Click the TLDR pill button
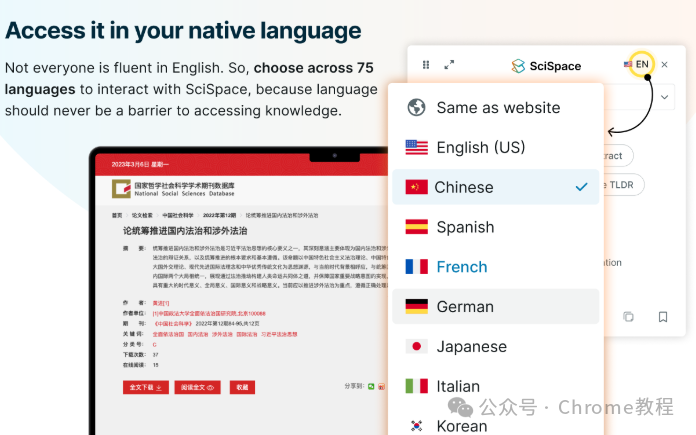Viewport: 696px width, 435px height. [623, 185]
